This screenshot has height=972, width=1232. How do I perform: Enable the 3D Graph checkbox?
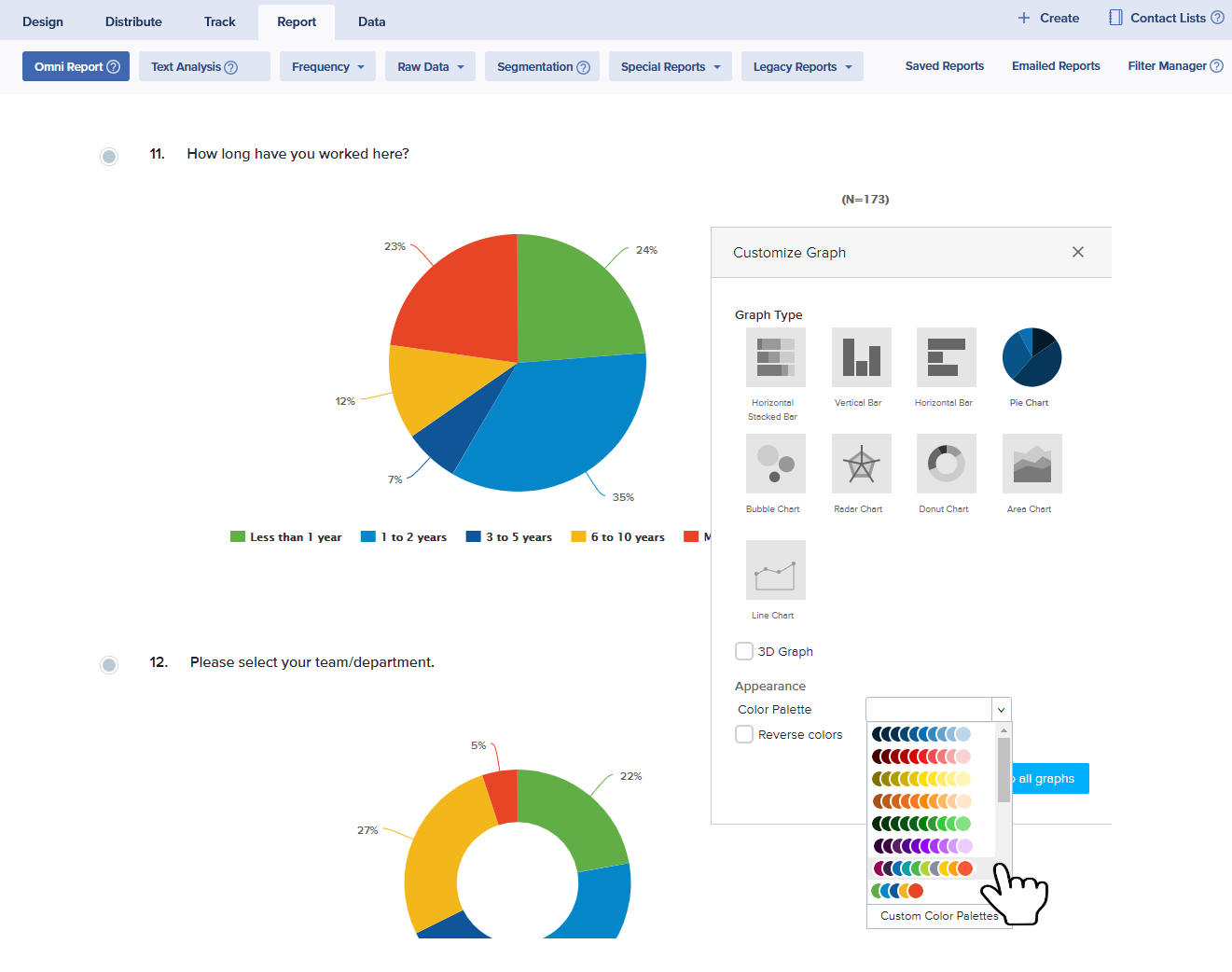[x=744, y=651]
